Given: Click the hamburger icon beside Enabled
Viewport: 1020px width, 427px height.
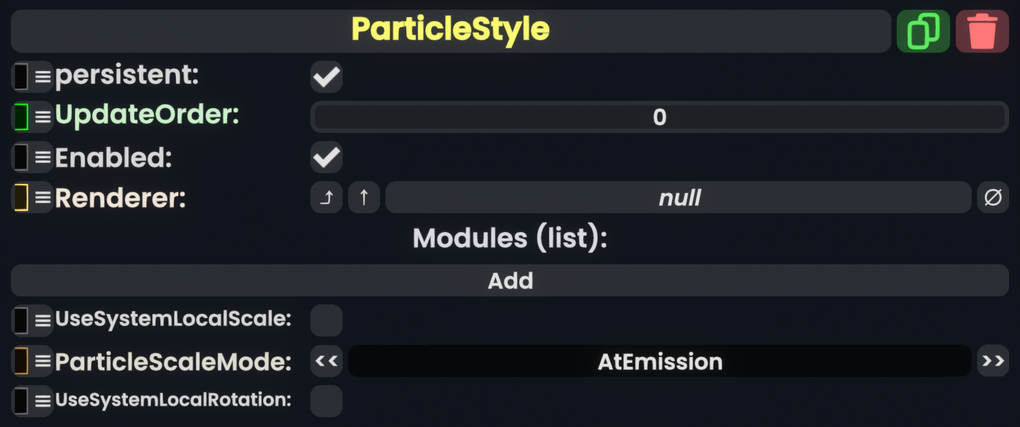Looking at the screenshot, I should coord(43,157).
